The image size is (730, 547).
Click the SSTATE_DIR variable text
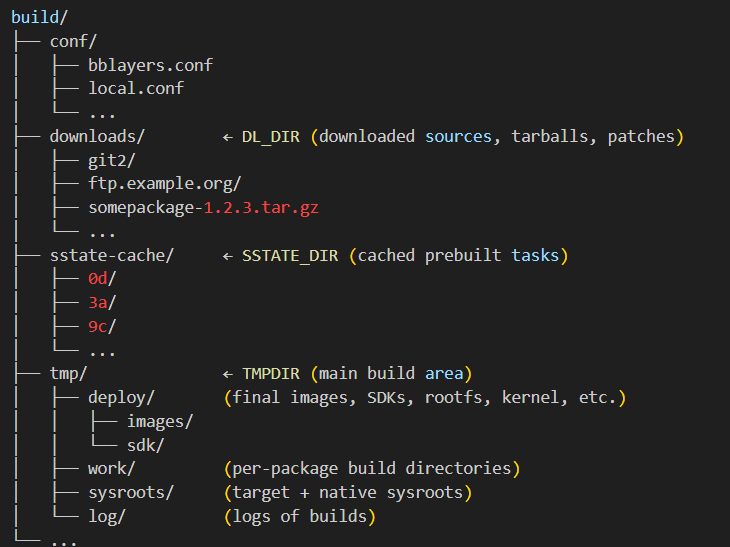[290, 256]
